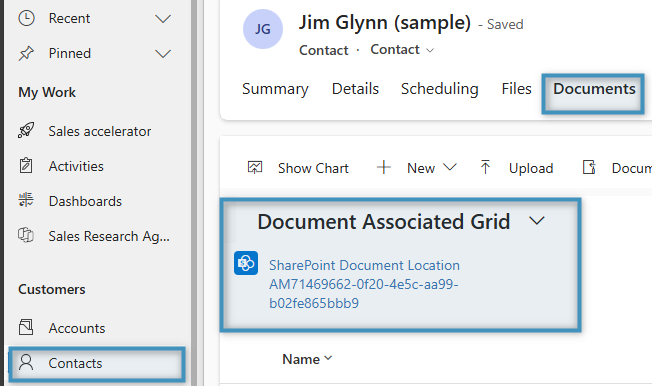
Task: Click the Dashboards chart icon
Action: pyautogui.click(x=26, y=200)
